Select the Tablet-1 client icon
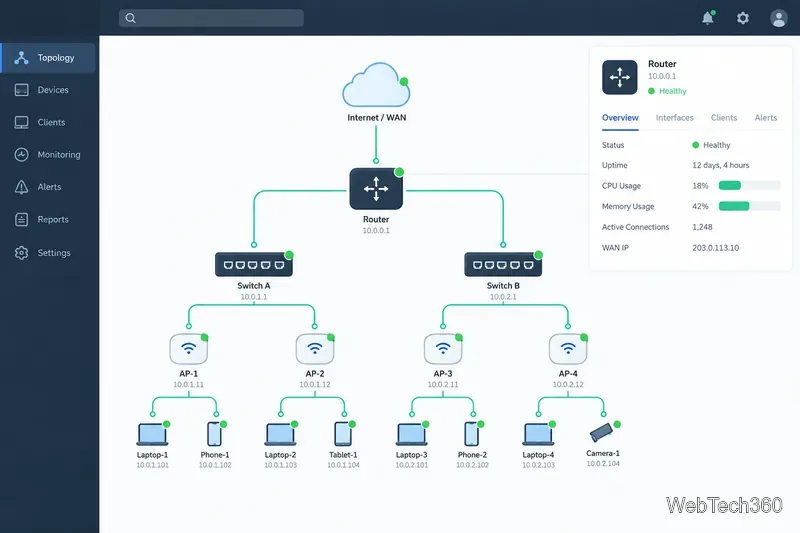This screenshot has width=800, height=533. [343, 434]
